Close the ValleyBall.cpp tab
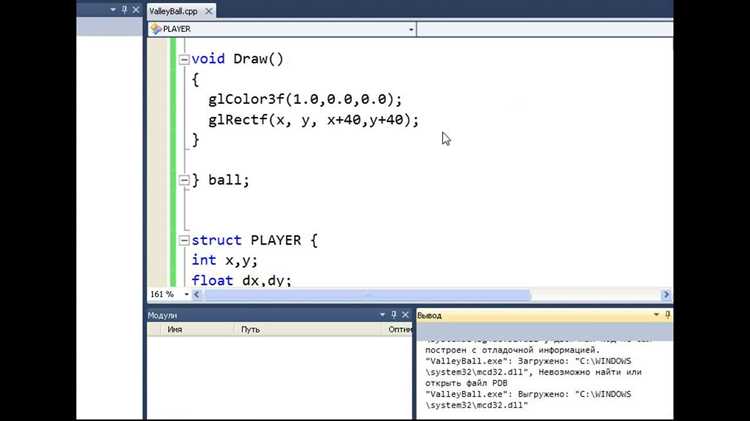Viewport: 750px width, 421px height. click(209, 11)
